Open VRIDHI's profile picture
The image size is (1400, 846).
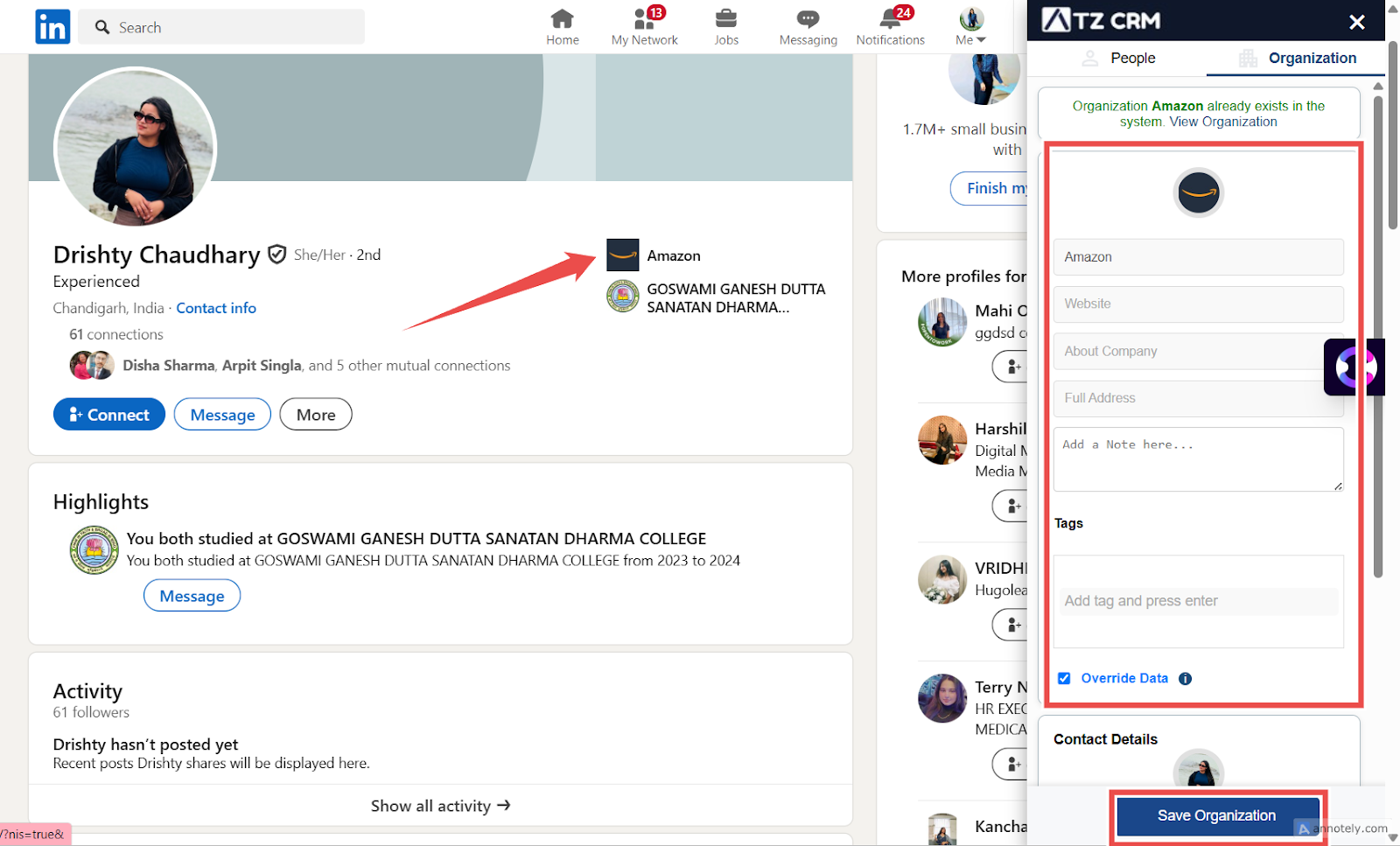coord(942,579)
